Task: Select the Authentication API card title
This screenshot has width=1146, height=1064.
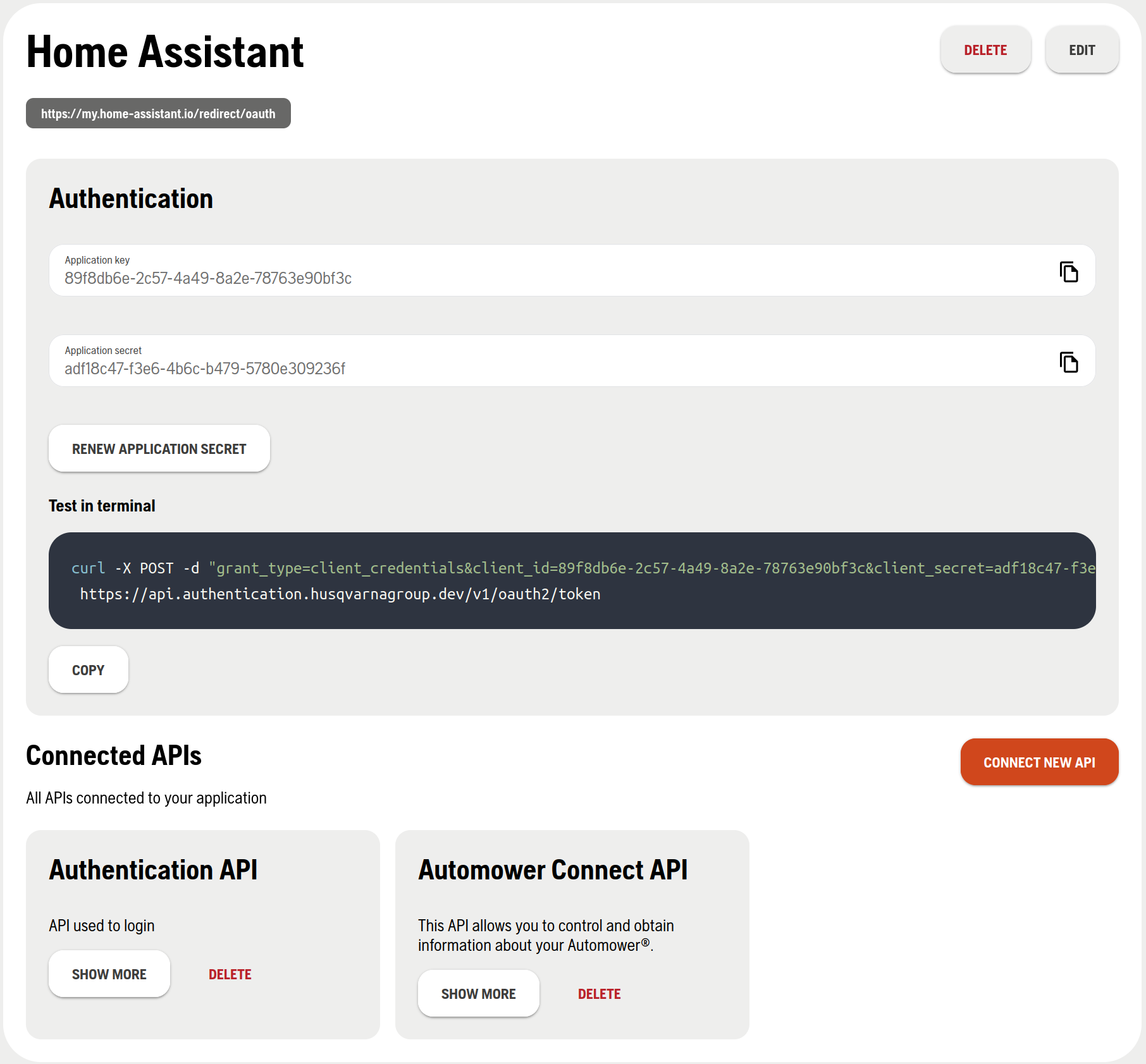Action: point(152,869)
